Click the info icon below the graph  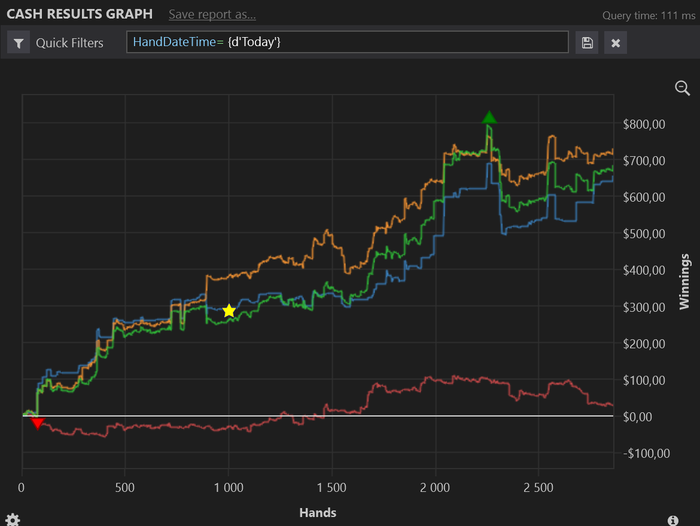tap(673, 520)
